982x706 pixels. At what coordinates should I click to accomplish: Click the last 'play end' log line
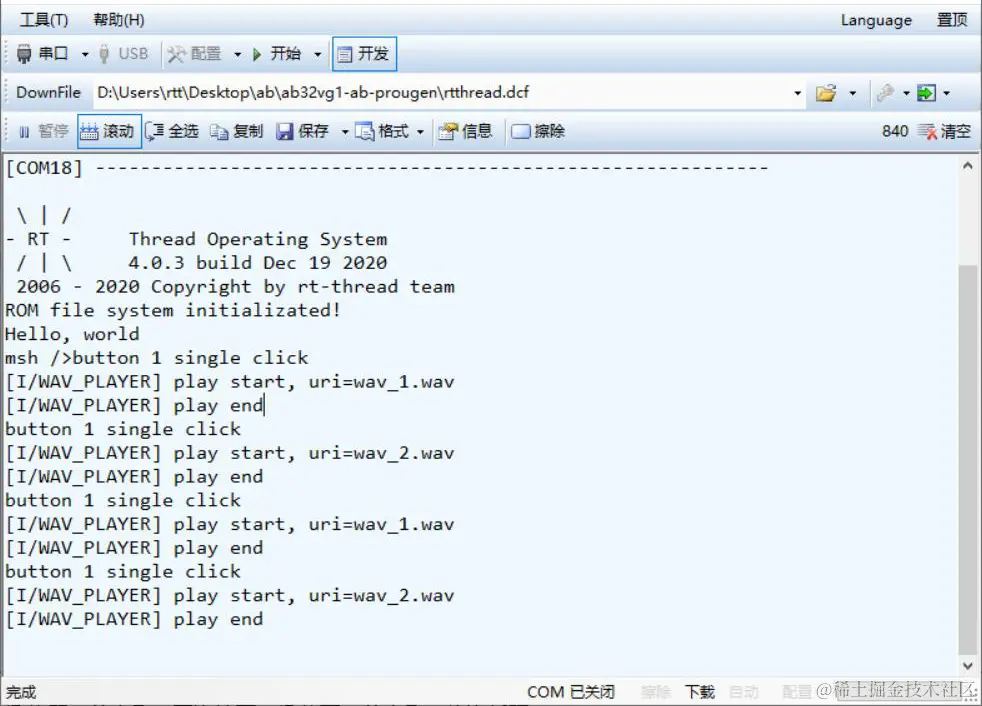134,620
